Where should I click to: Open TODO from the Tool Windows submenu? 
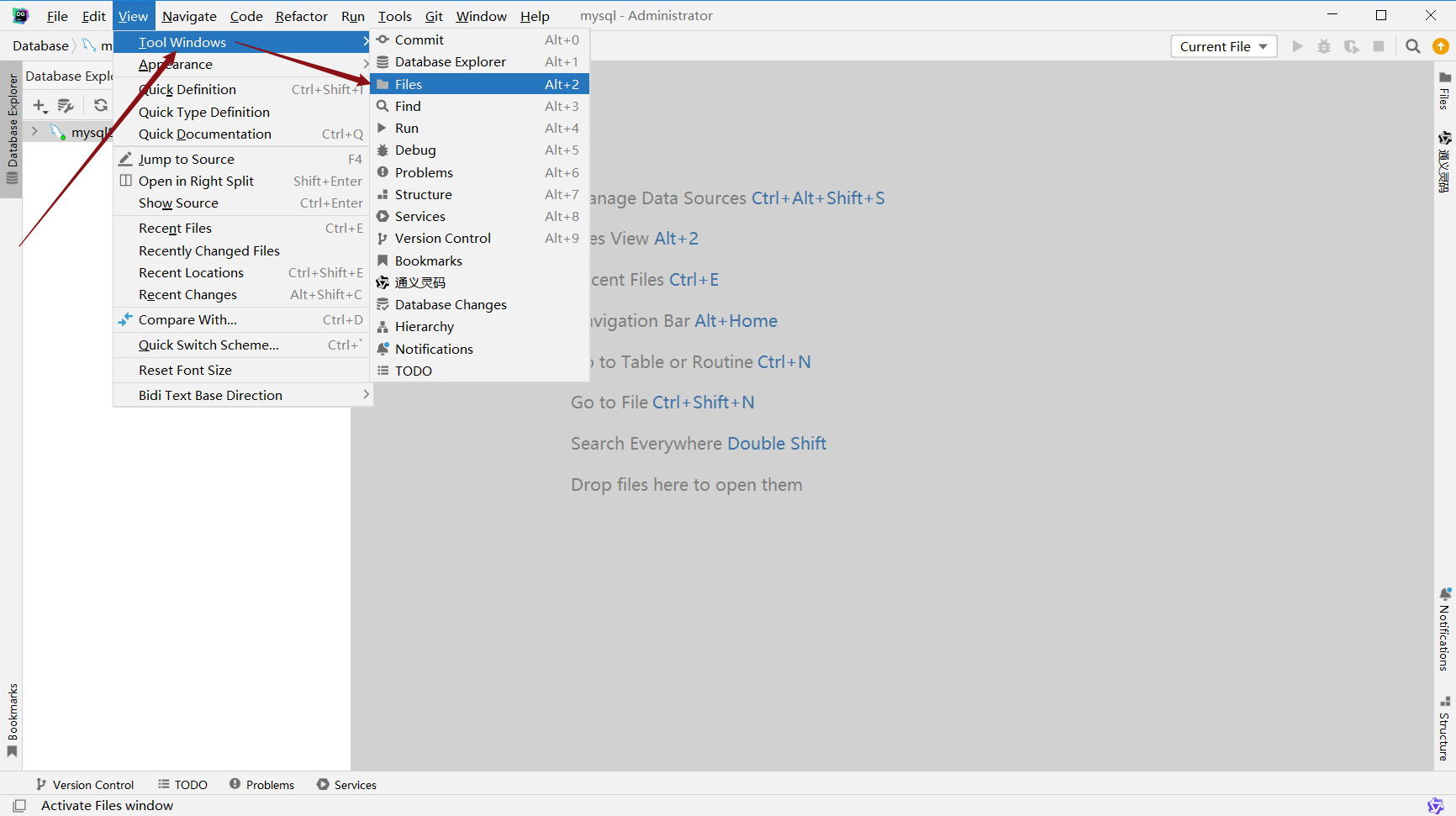[479, 371]
